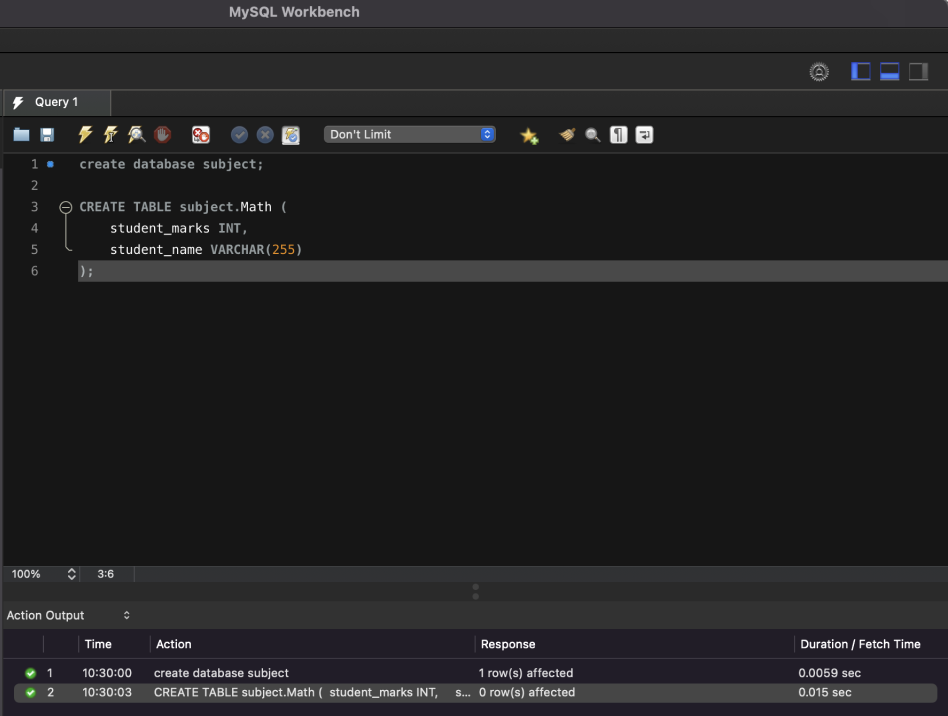Switch to the Query 1 tab
The width and height of the screenshot is (948, 716).
(x=55, y=101)
